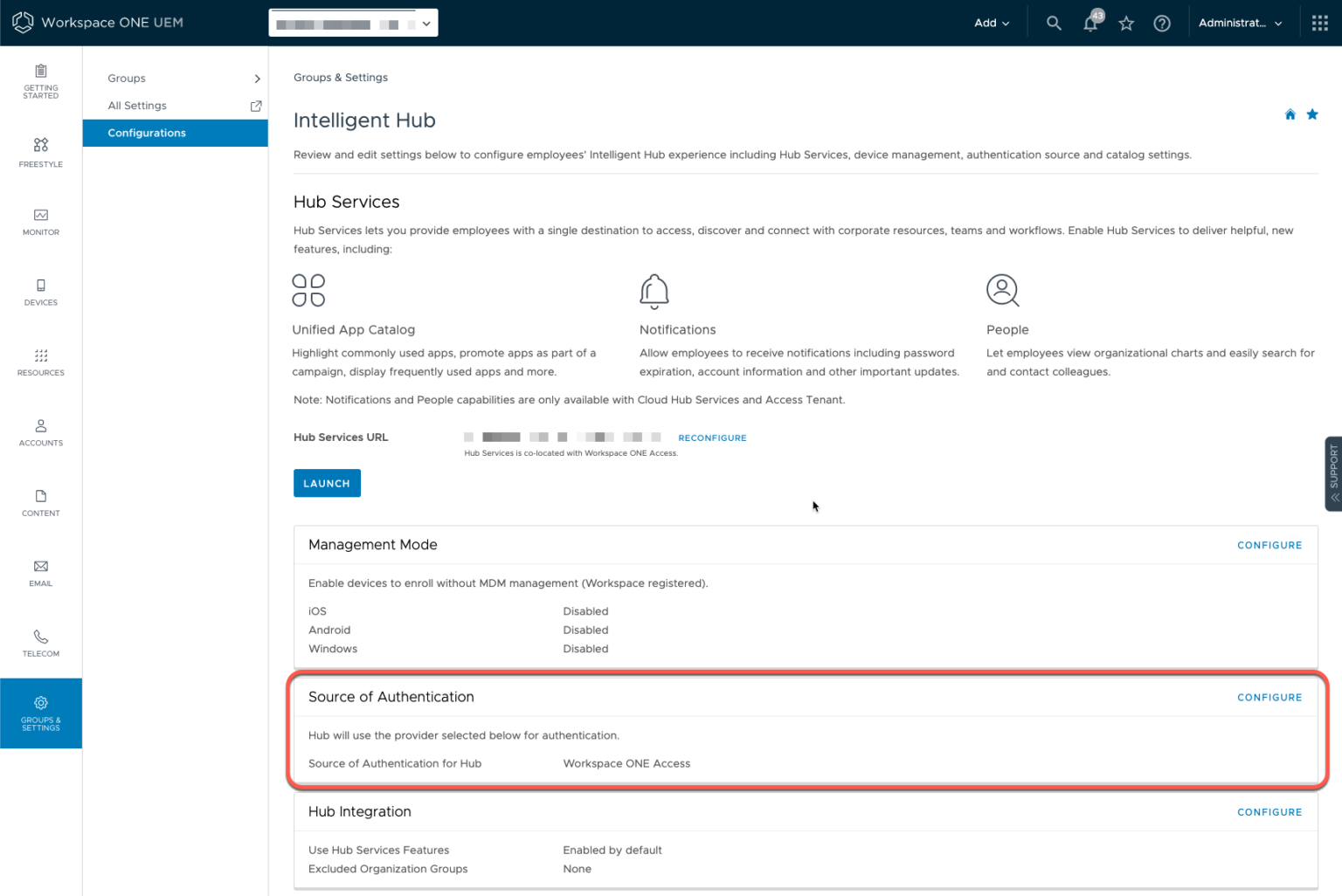
Task: Toggle the favorite star next to Intelligent Hub
Action: [1312, 114]
